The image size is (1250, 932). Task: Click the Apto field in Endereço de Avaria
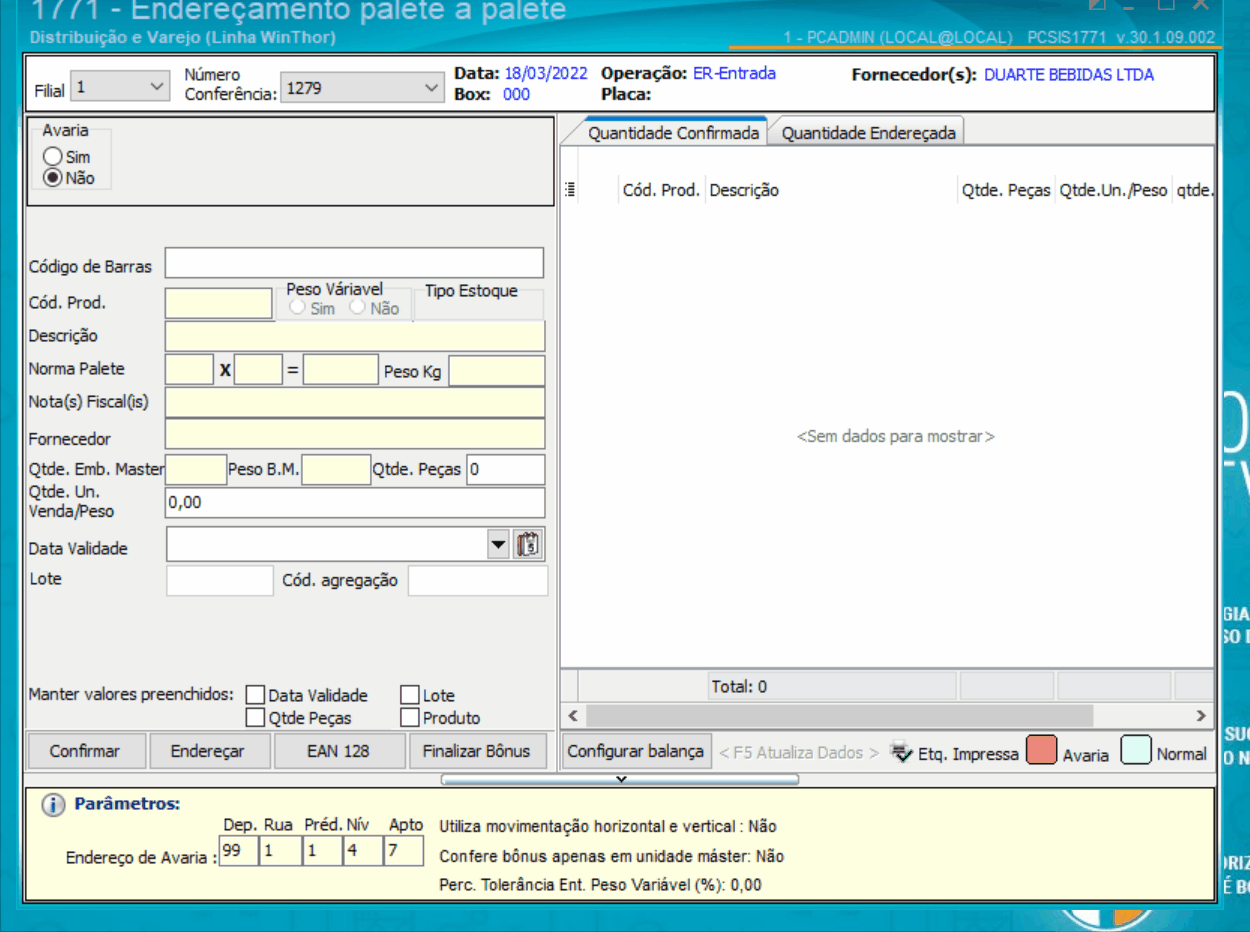click(404, 852)
